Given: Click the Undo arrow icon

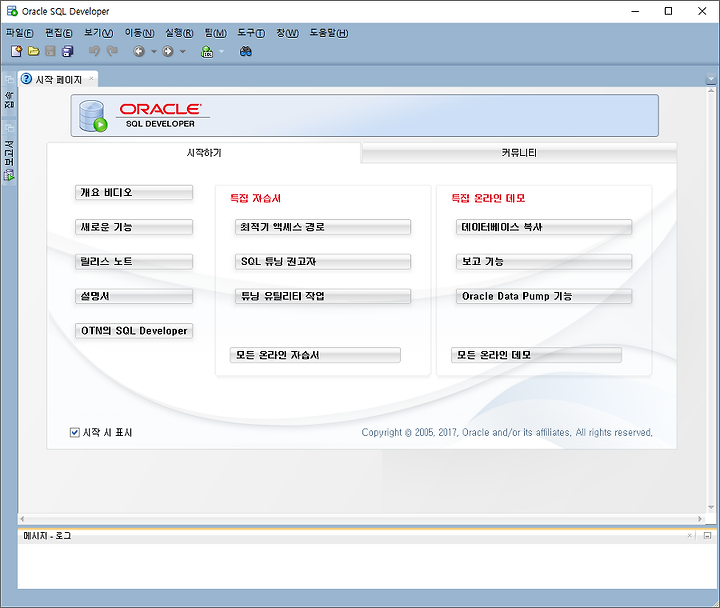Looking at the screenshot, I should (x=95, y=51).
